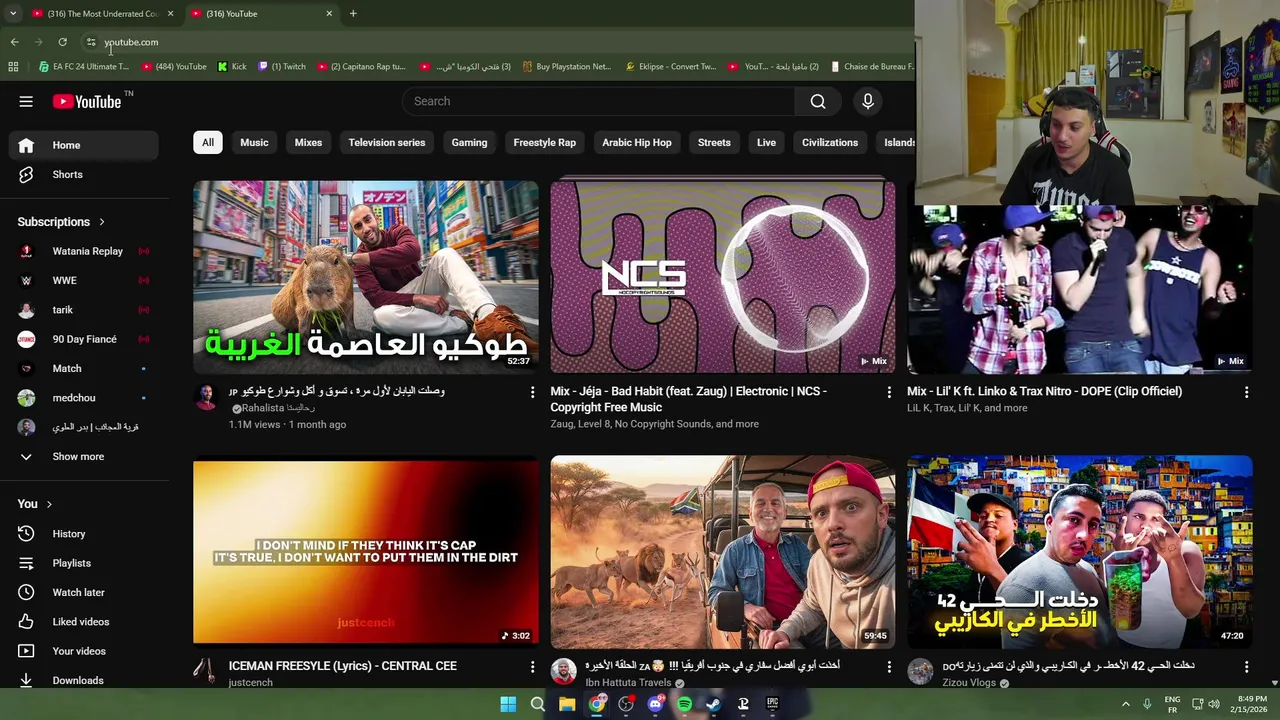Select the Civilizations filter chip

tap(830, 142)
